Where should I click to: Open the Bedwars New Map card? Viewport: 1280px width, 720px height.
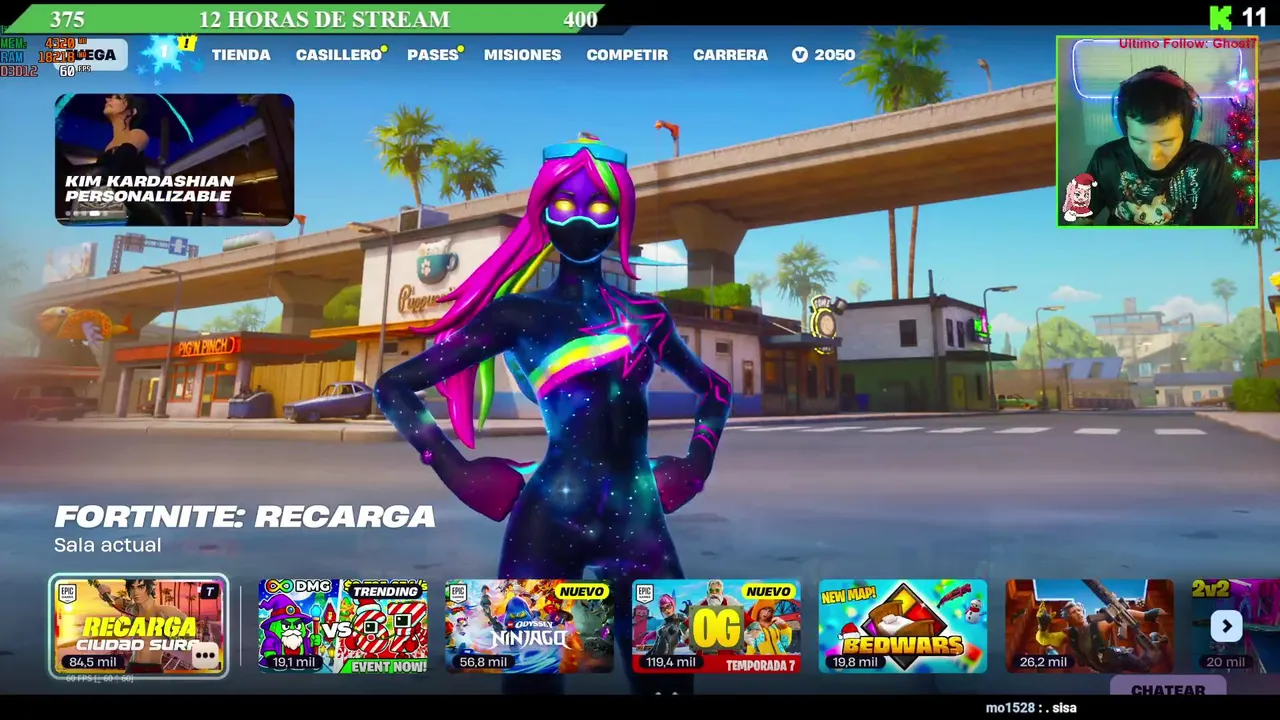pyautogui.click(x=903, y=626)
